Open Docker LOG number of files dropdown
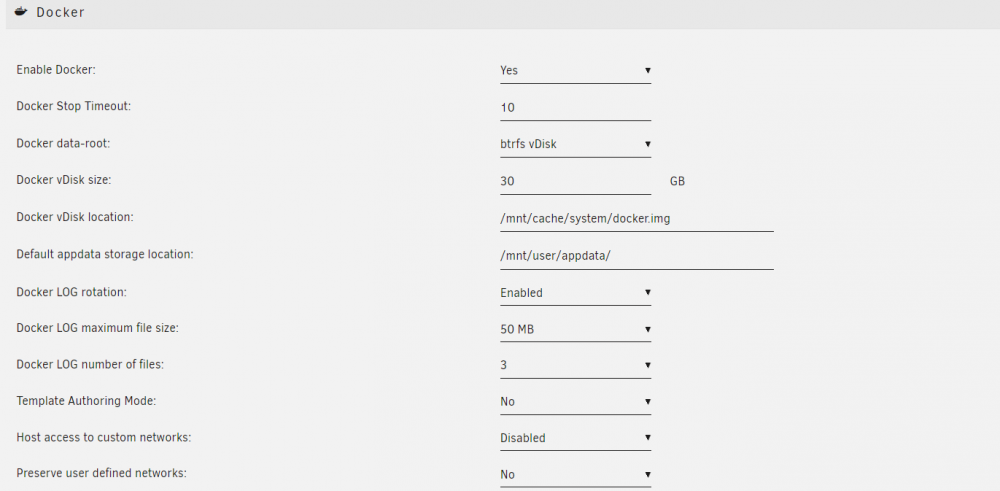 (x=575, y=365)
